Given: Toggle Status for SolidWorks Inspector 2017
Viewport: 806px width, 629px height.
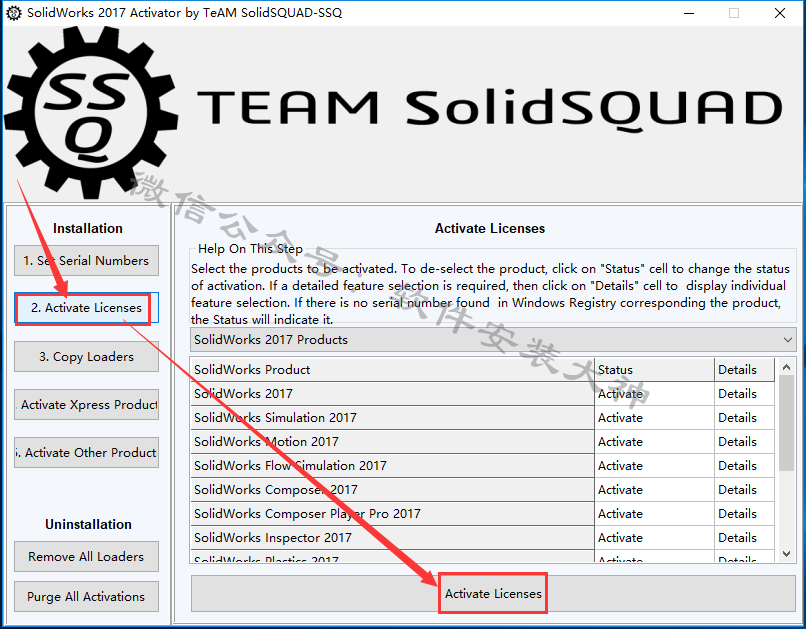Looking at the screenshot, I should pos(654,538).
